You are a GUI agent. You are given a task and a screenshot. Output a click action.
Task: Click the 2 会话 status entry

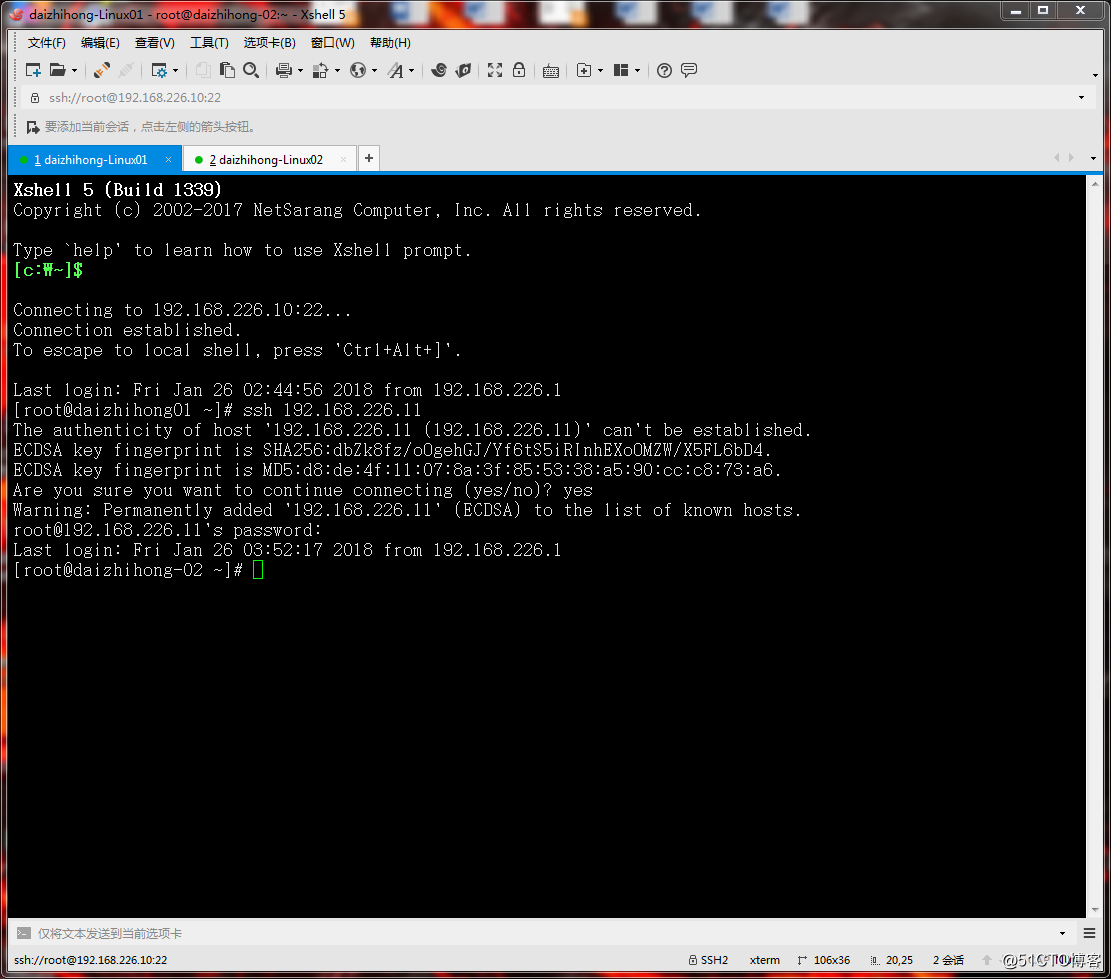click(948, 960)
